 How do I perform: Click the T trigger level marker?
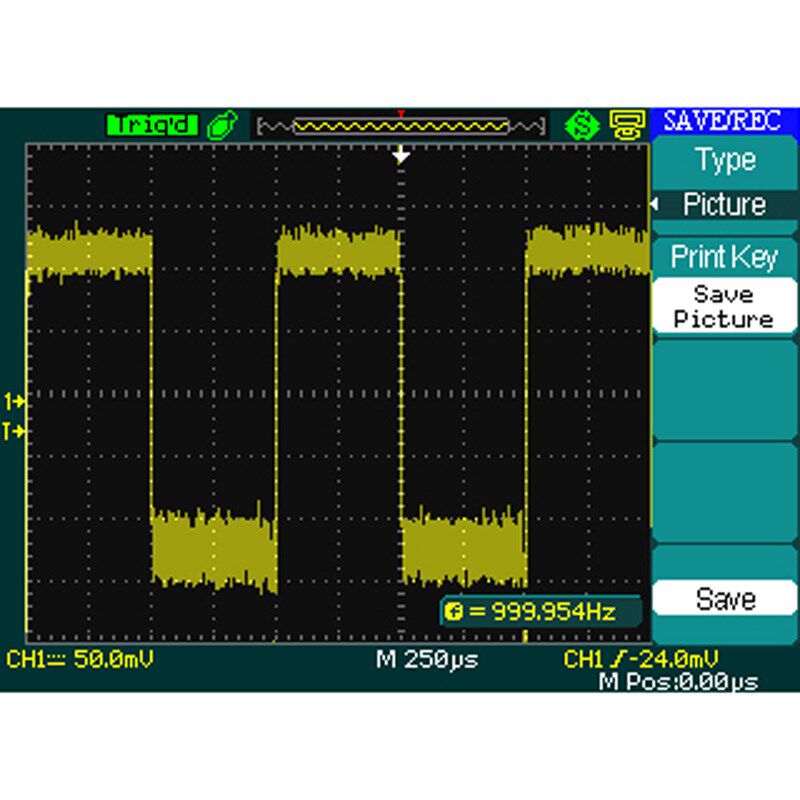pyautogui.click(x=14, y=432)
